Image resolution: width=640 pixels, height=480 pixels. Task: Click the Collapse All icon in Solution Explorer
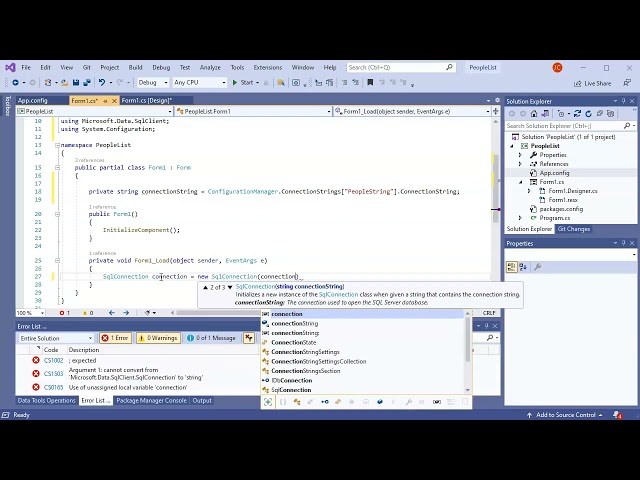600,114
